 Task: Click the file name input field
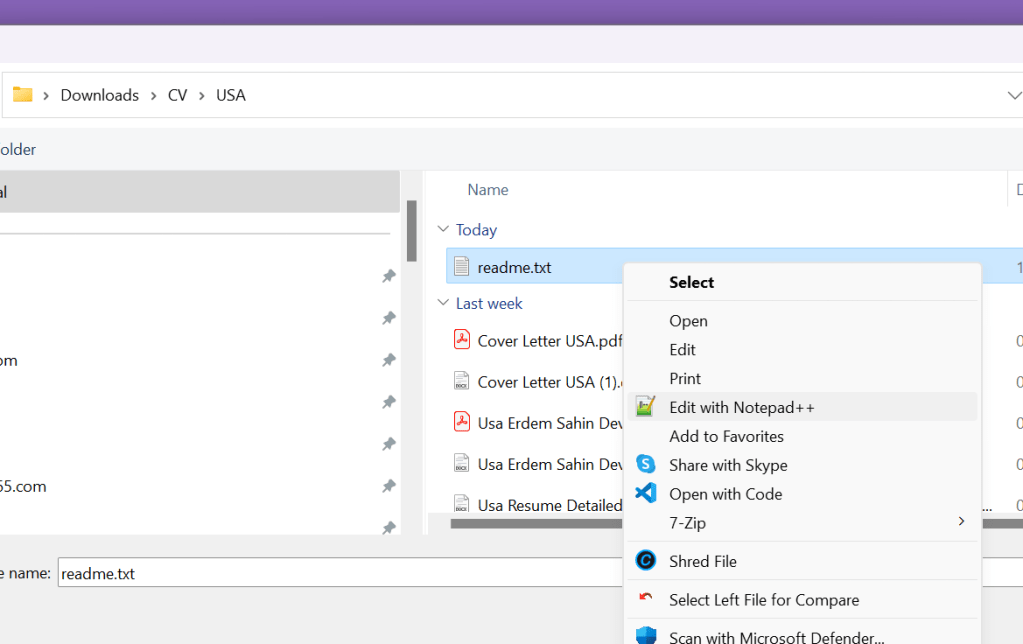click(340, 572)
